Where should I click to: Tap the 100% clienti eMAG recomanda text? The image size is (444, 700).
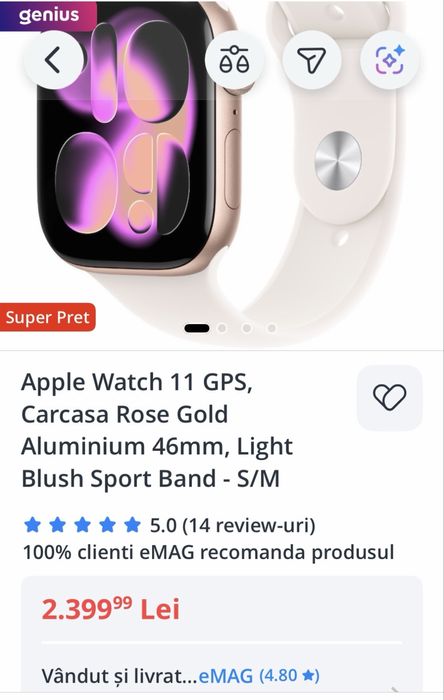pos(208,552)
